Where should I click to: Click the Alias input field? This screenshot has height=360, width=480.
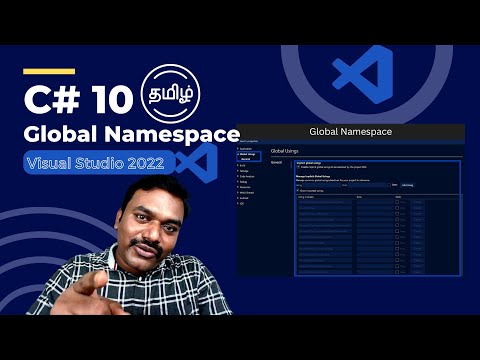point(367,185)
